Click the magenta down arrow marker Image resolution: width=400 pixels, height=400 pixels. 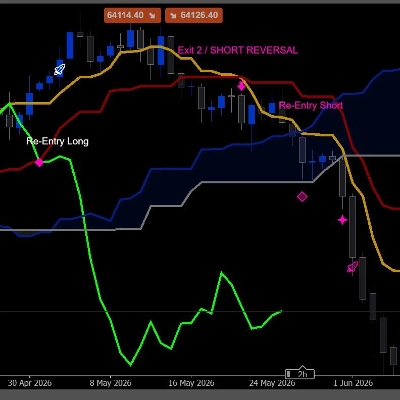pyautogui.click(x=241, y=86)
